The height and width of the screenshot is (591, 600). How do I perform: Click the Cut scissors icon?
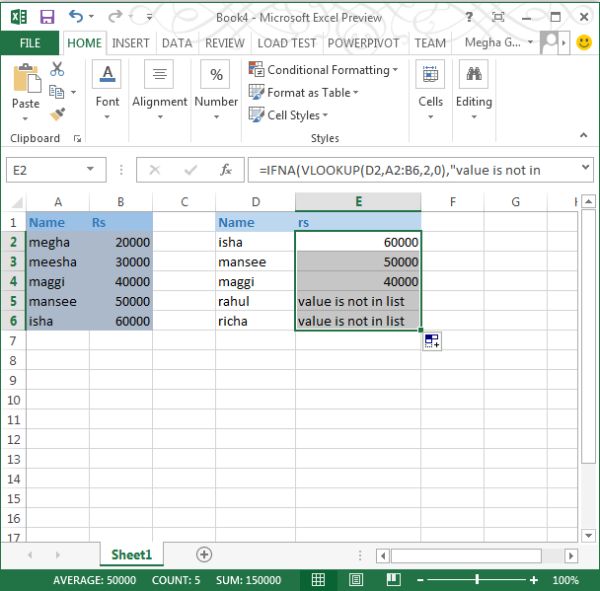57,69
